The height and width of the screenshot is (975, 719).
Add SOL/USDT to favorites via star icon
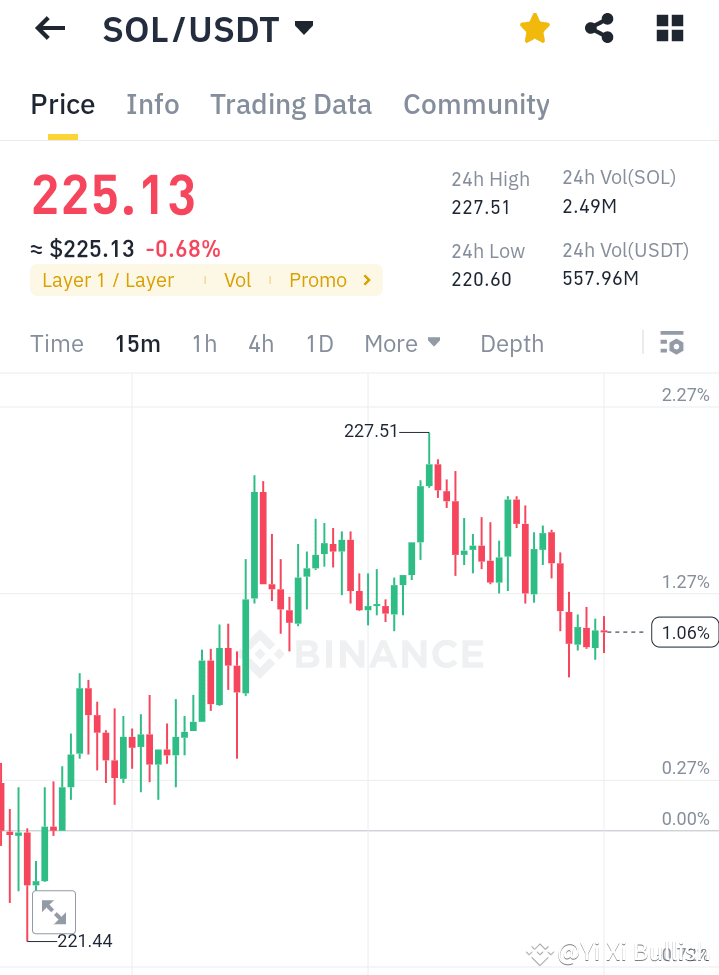pos(534,28)
